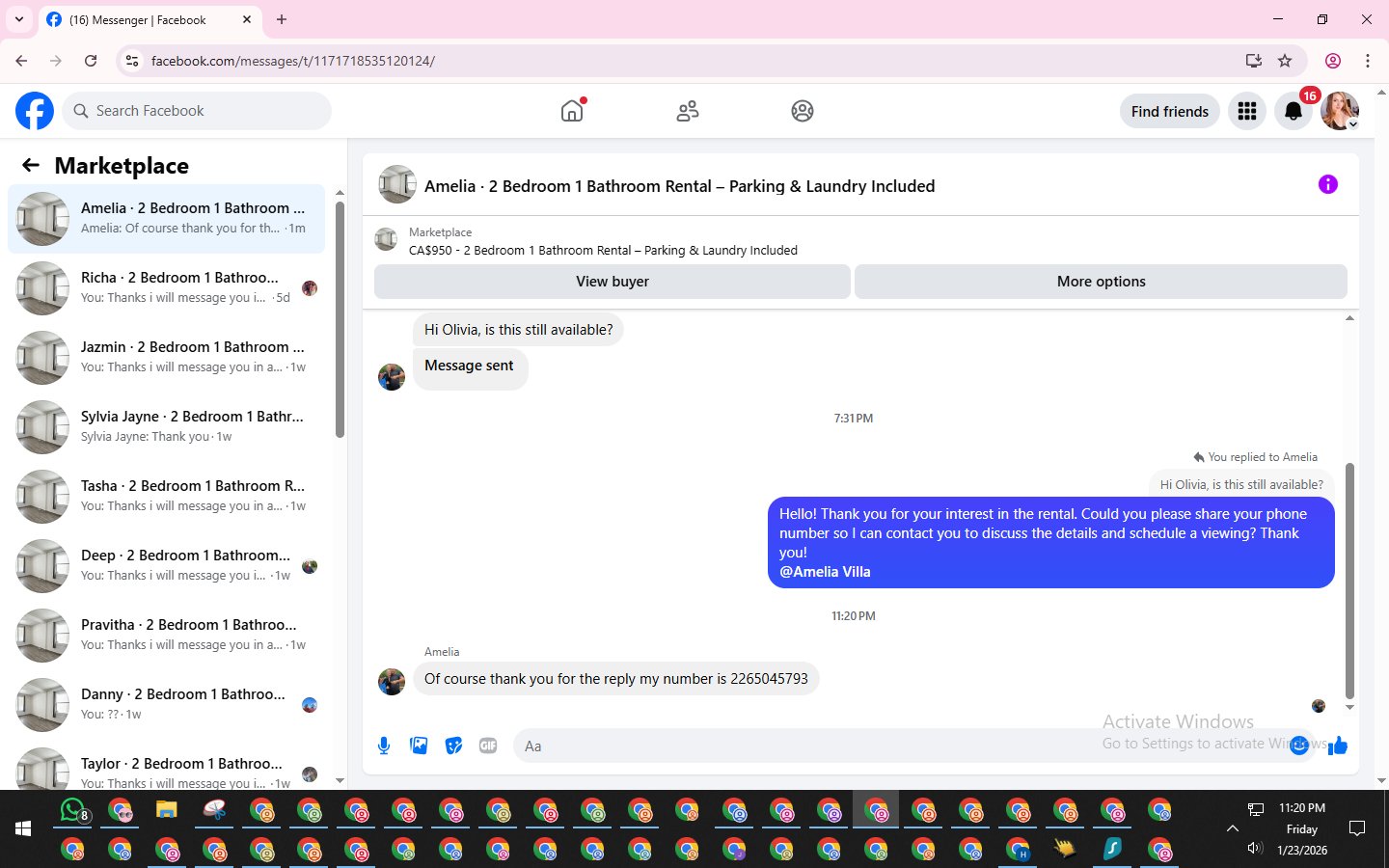Open the emoji picker in message box

point(1299,746)
